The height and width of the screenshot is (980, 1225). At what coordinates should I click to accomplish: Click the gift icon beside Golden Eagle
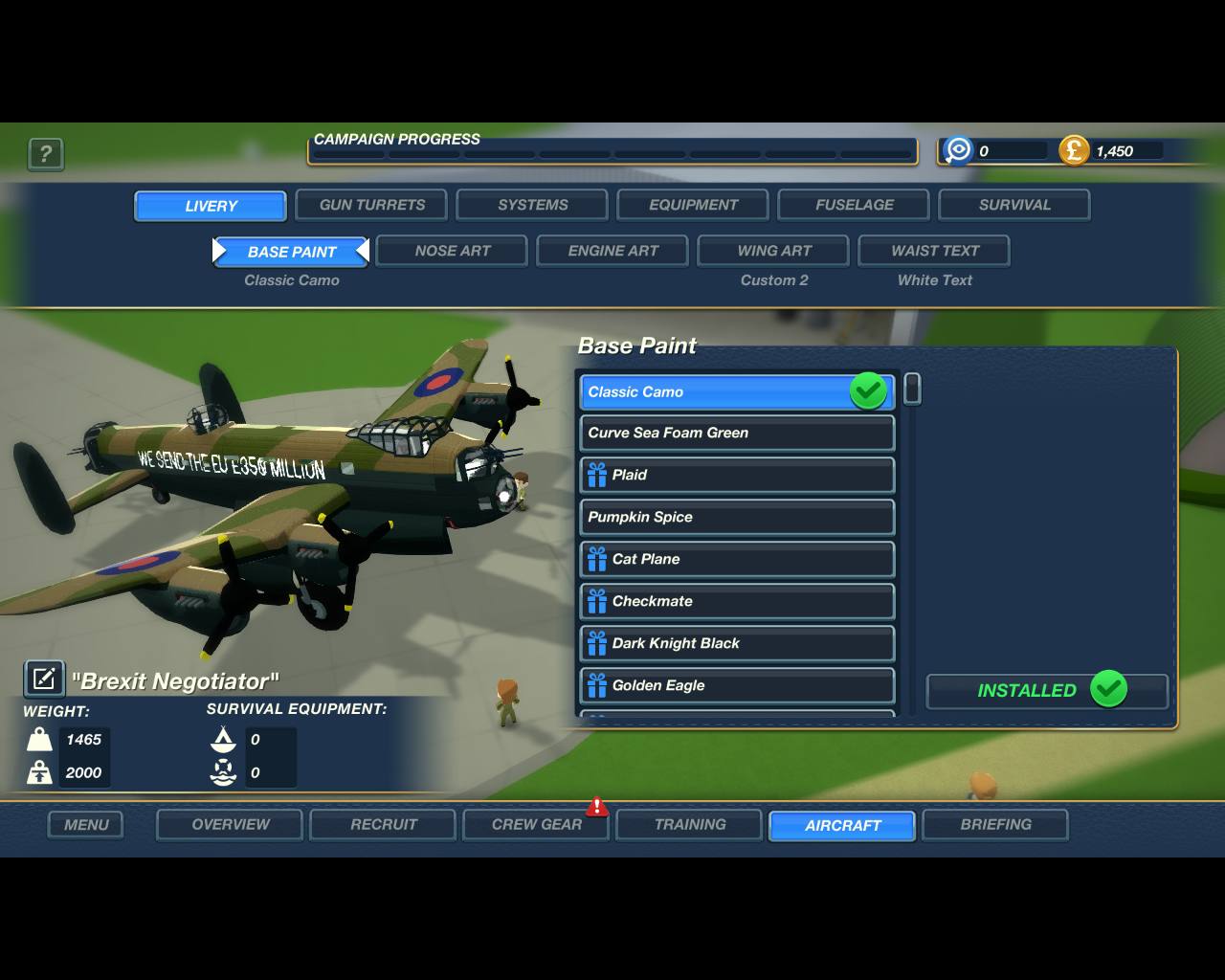click(x=597, y=685)
